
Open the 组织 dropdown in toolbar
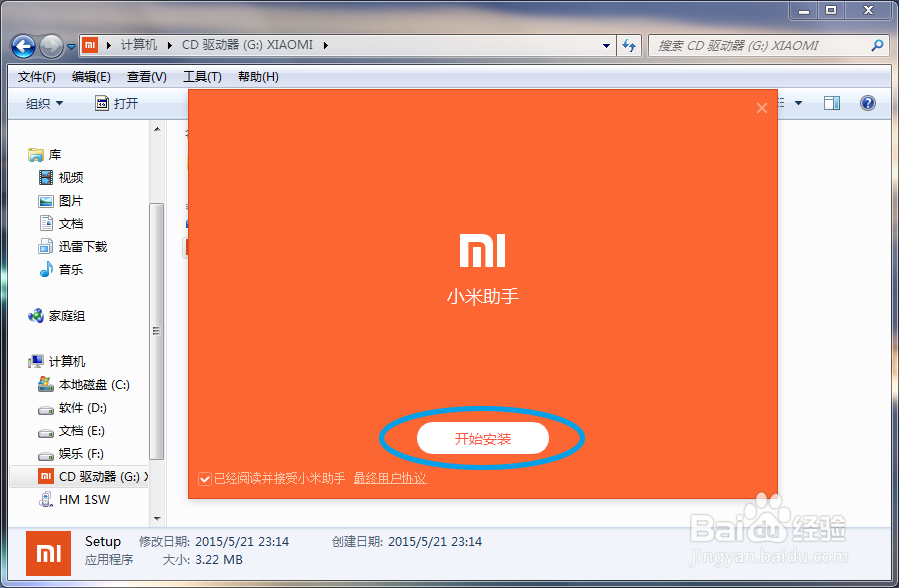tap(44, 104)
